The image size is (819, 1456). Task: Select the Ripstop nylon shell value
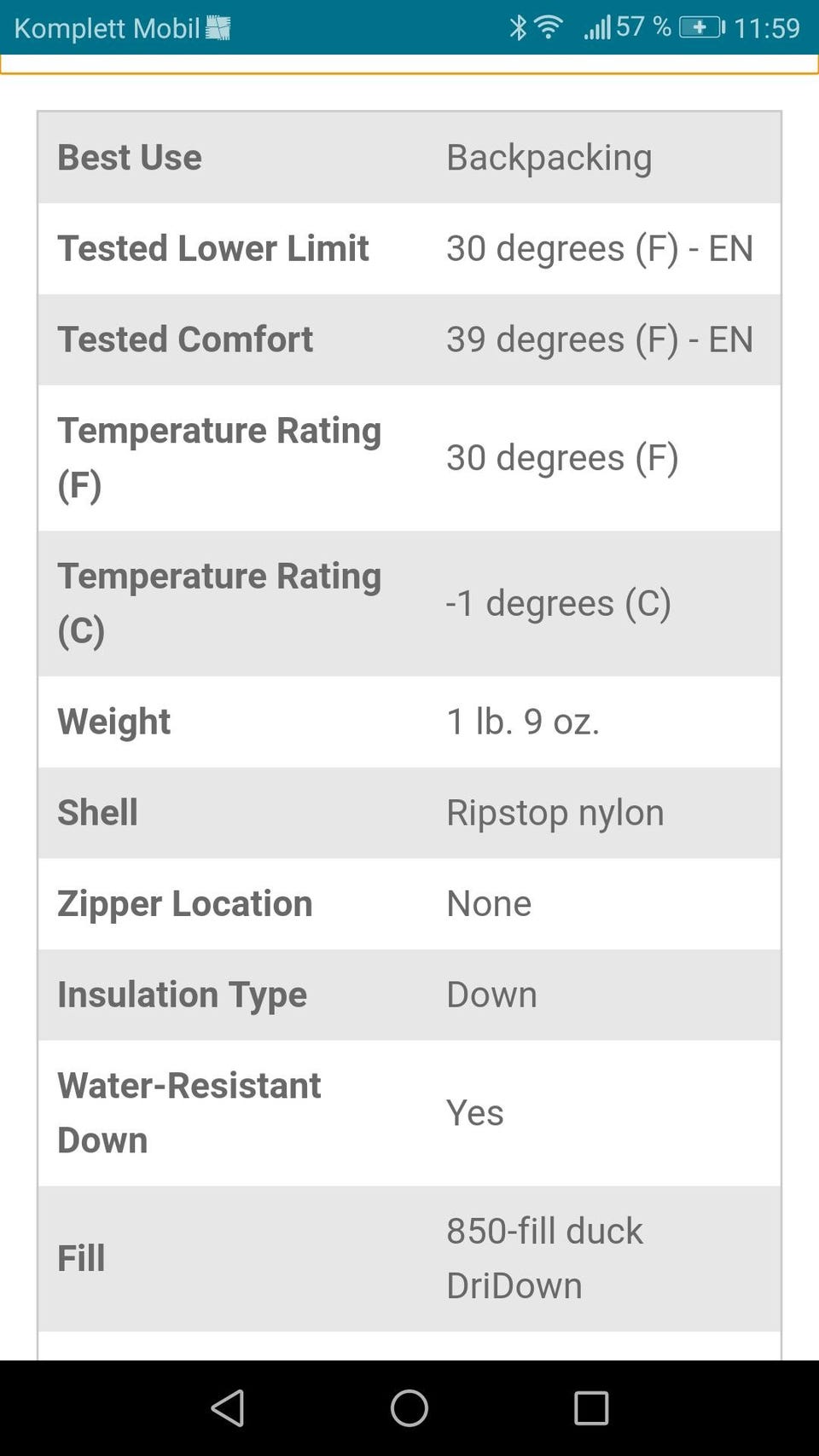click(555, 813)
